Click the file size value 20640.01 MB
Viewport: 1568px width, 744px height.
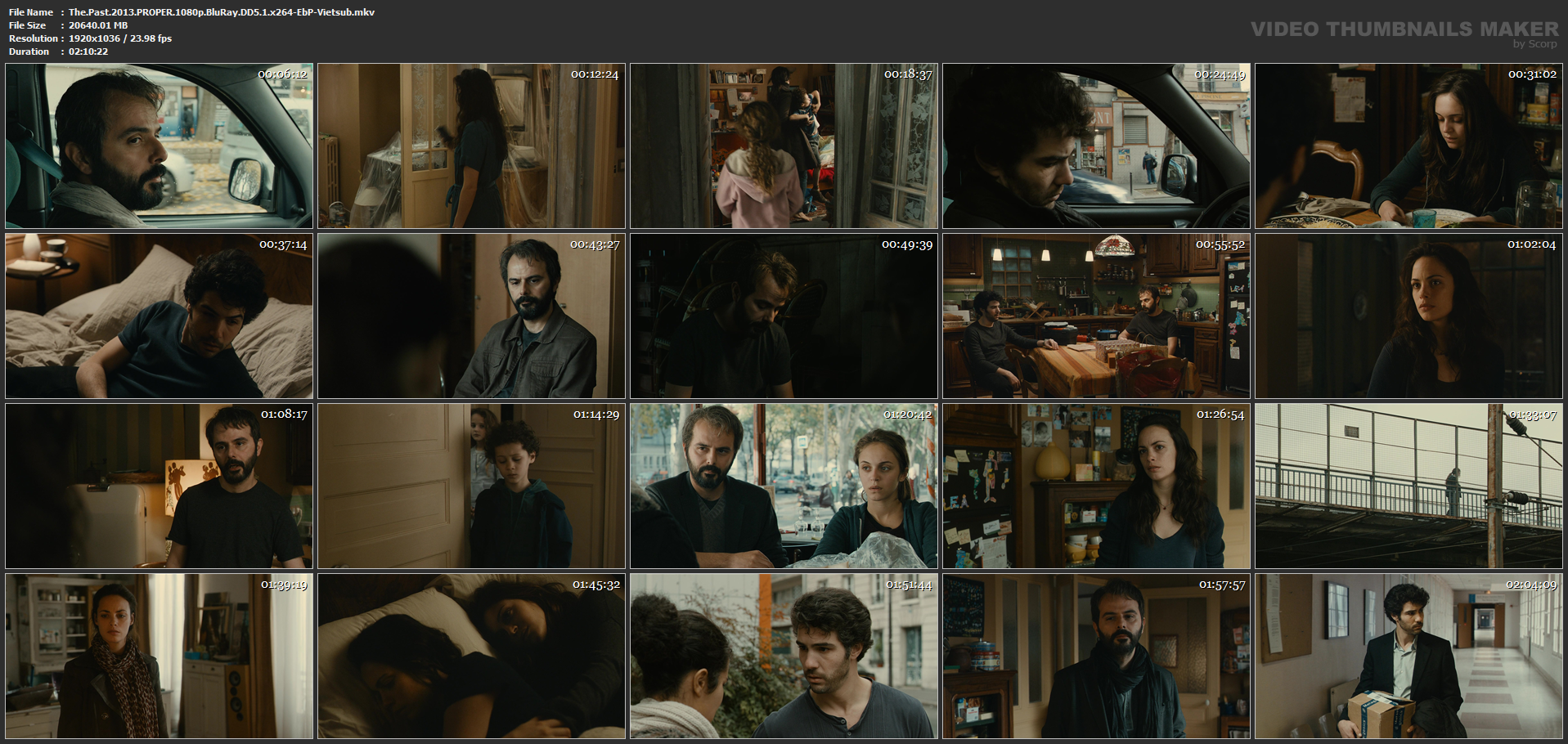(x=98, y=25)
